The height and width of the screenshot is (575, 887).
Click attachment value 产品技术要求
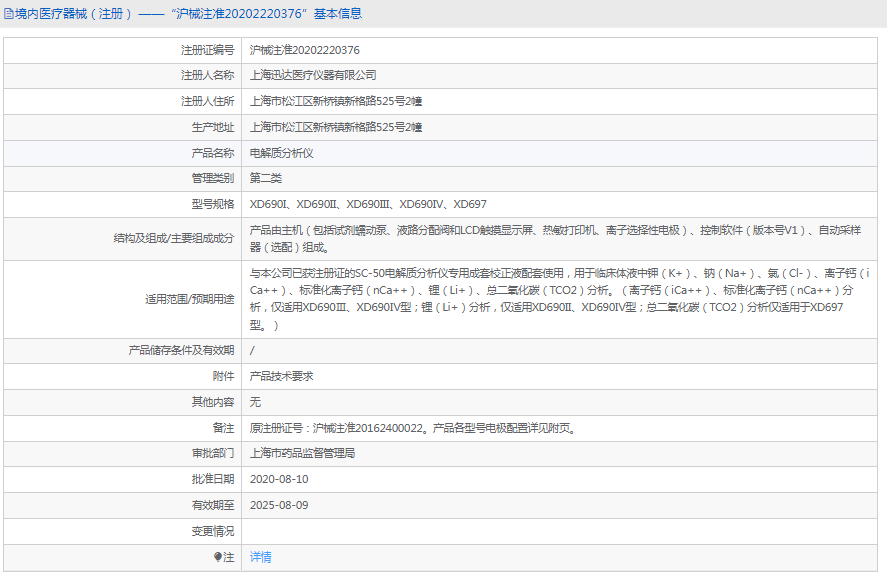pos(281,376)
